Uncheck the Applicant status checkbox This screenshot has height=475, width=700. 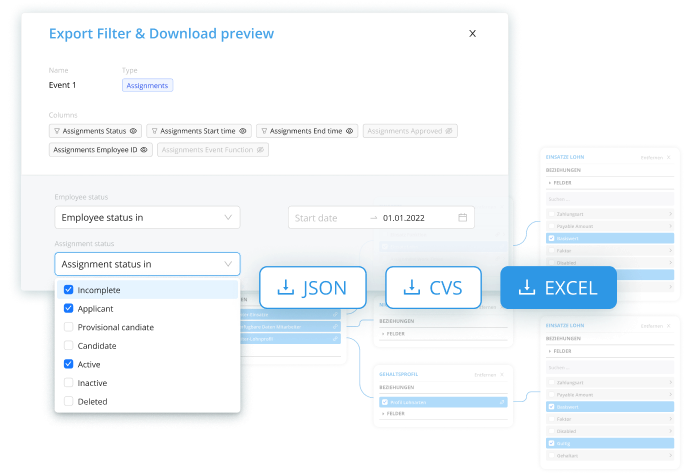tap(68, 308)
